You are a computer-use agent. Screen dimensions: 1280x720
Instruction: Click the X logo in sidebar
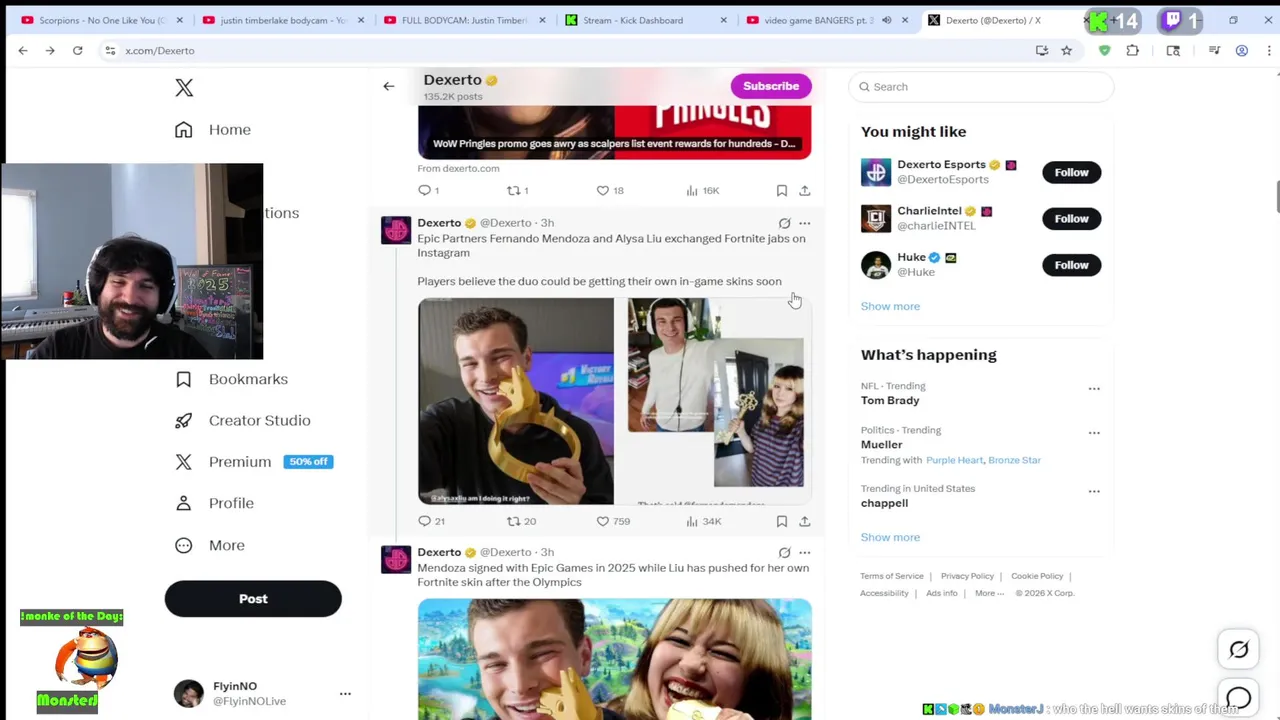click(x=184, y=88)
